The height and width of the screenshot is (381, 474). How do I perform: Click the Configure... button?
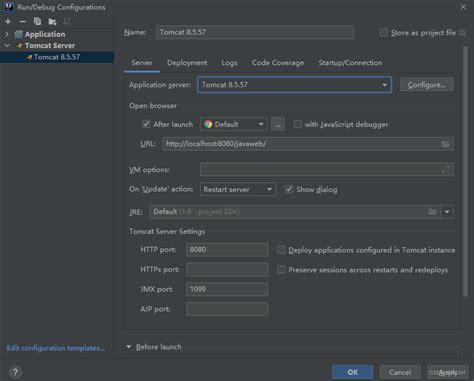[427, 85]
